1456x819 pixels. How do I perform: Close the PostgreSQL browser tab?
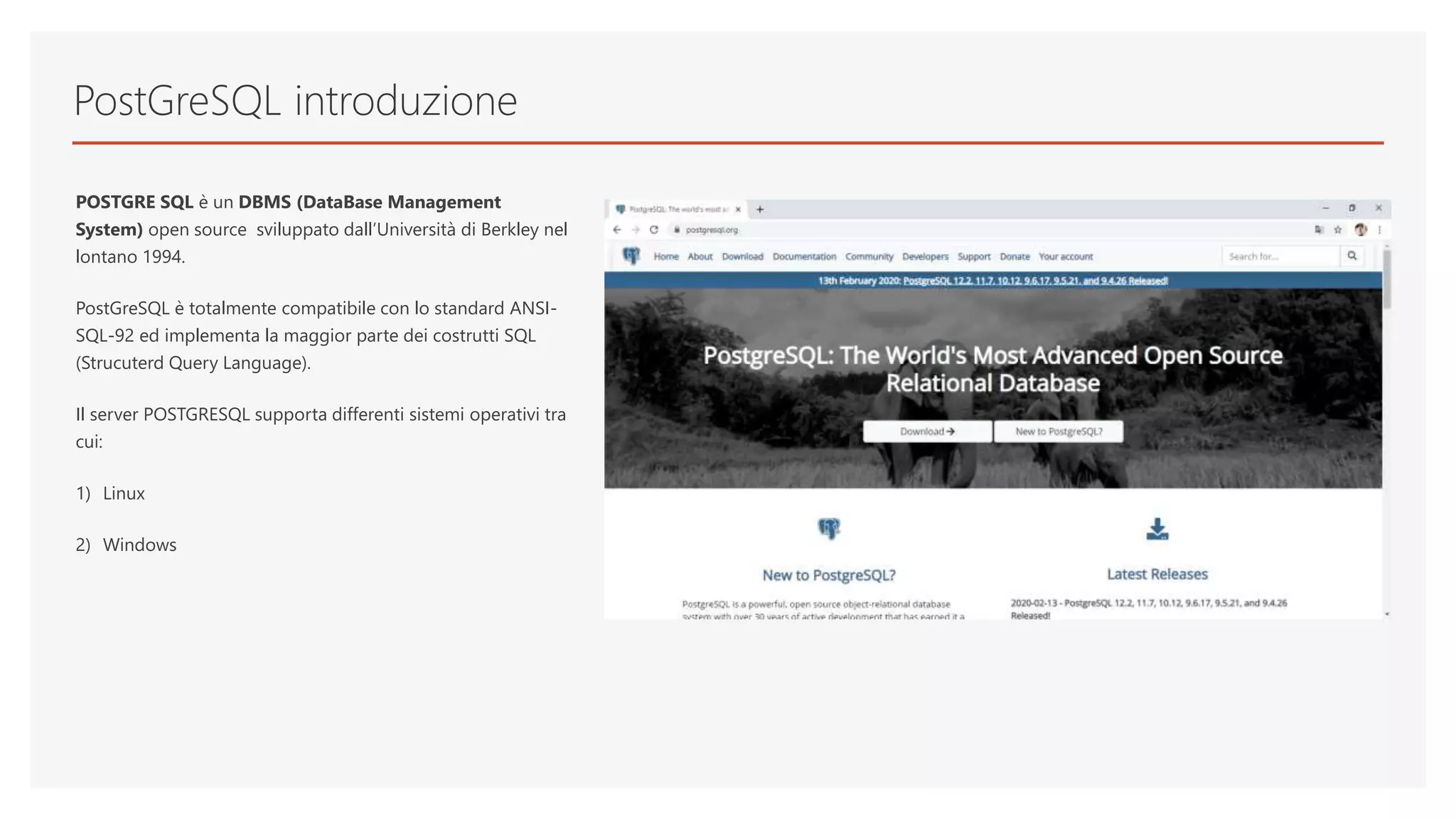pos(738,209)
